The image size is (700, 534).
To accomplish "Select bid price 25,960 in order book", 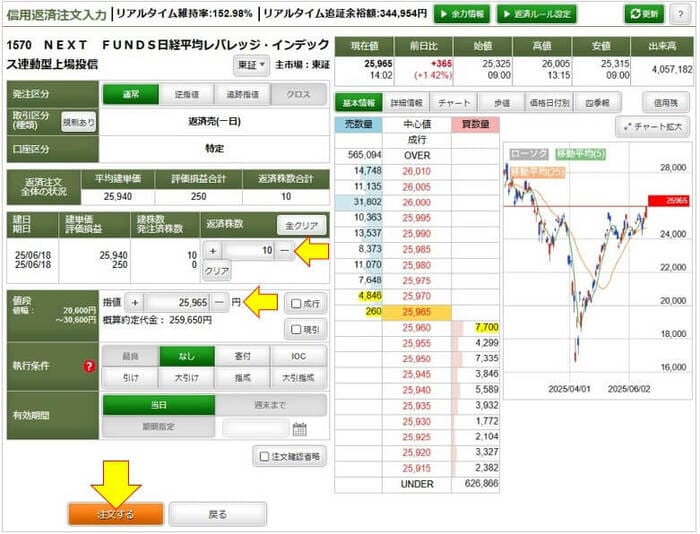I will [x=417, y=328].
